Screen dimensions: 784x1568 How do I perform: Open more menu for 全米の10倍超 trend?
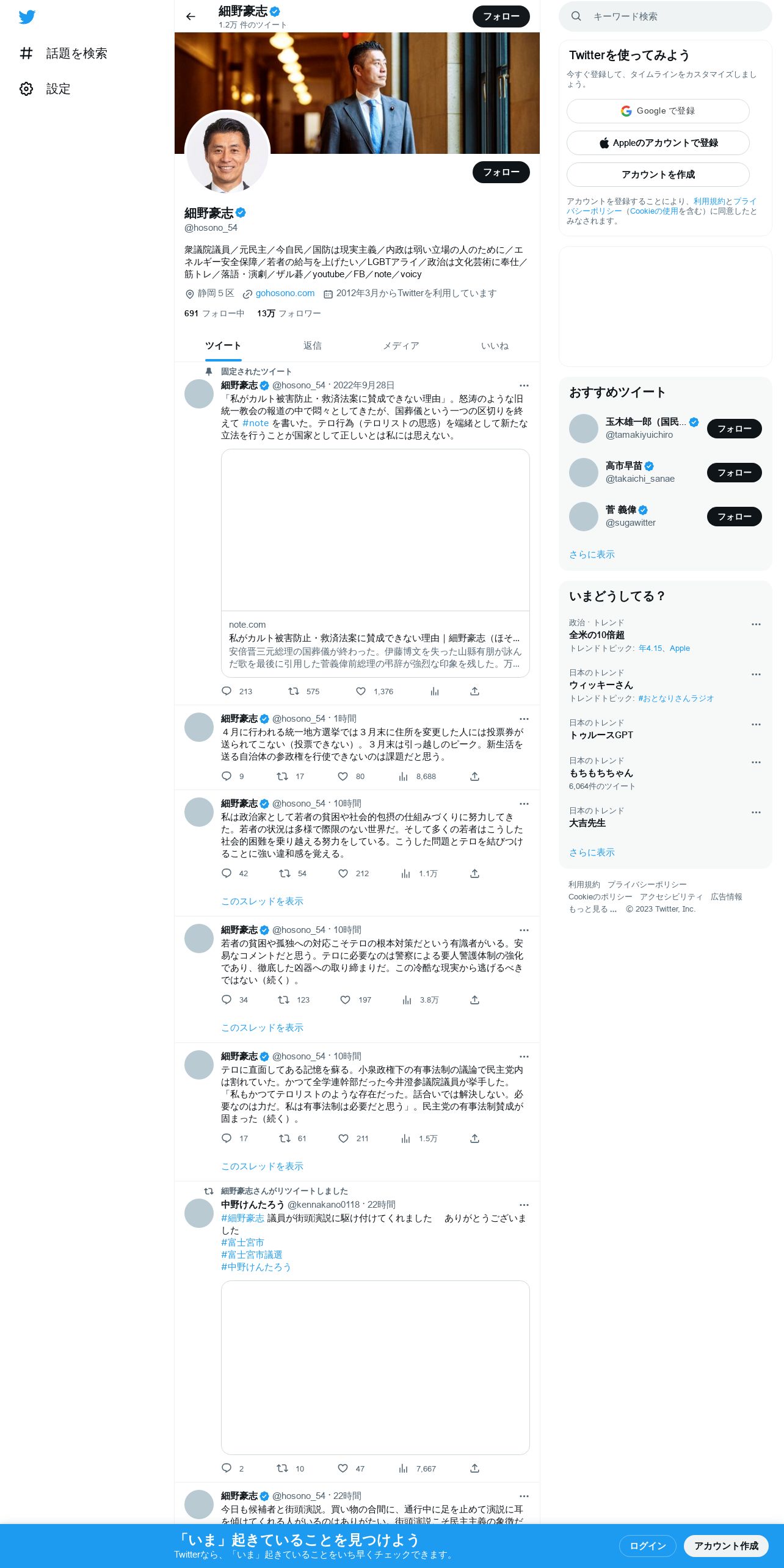[756, 624]
